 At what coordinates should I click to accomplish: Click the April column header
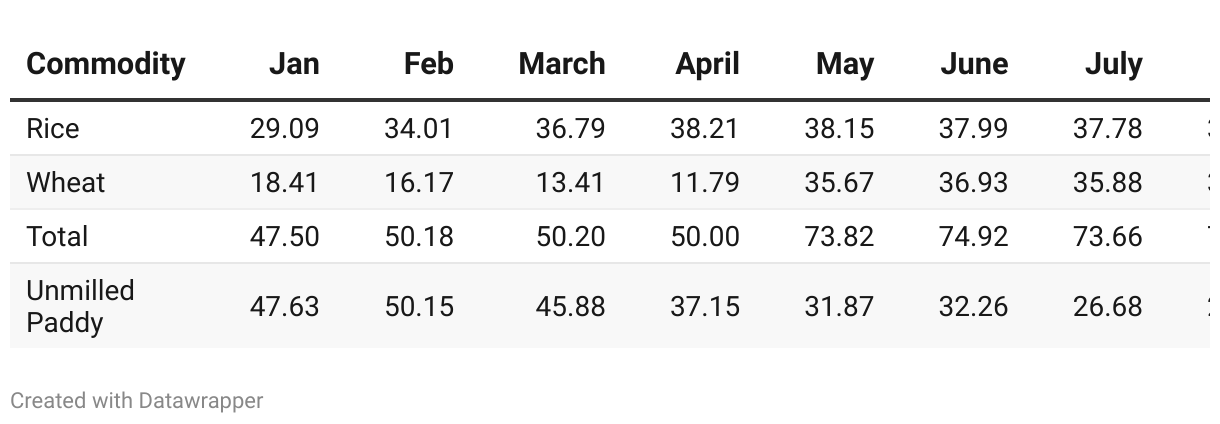point(708,64)
